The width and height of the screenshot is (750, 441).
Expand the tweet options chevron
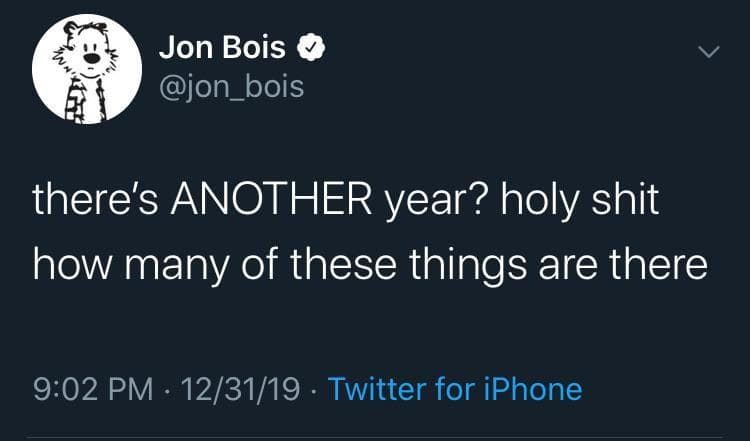707,50
